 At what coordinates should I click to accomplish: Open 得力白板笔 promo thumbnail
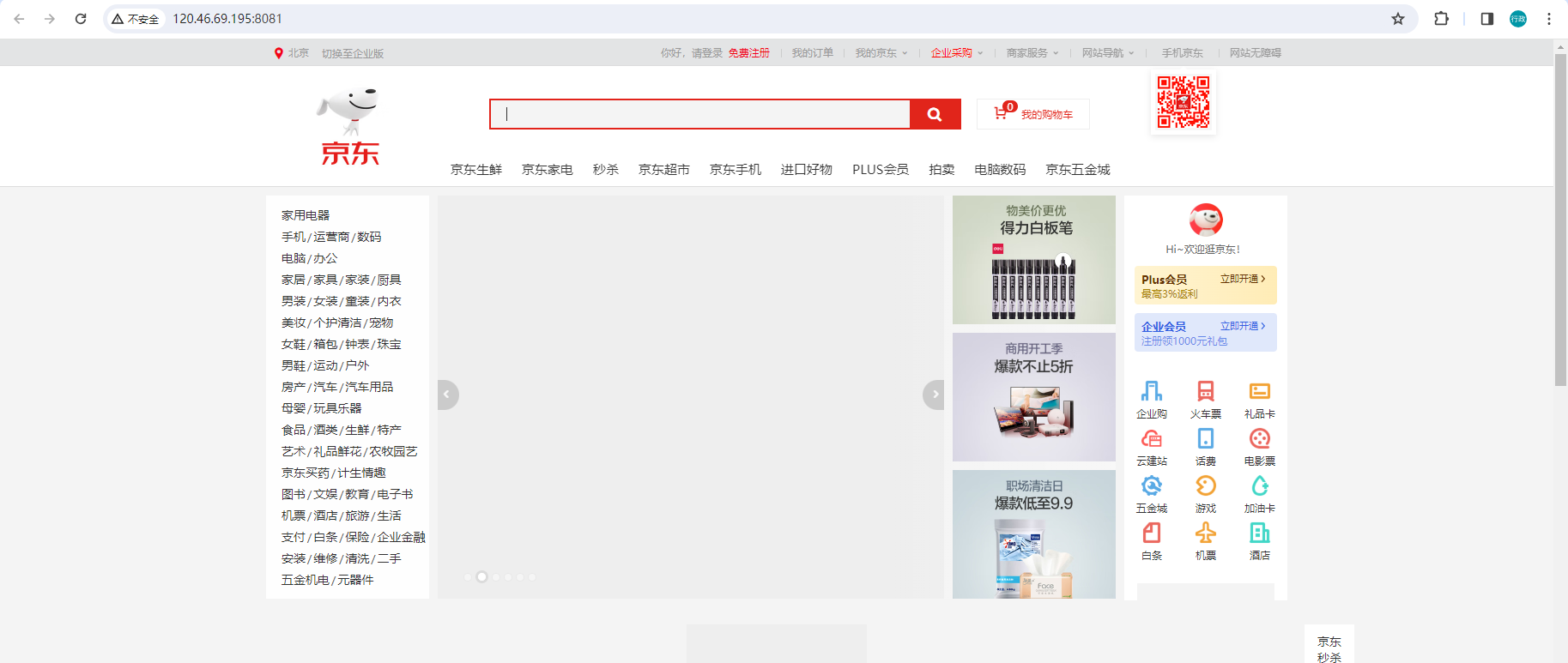pos(1034,260)
